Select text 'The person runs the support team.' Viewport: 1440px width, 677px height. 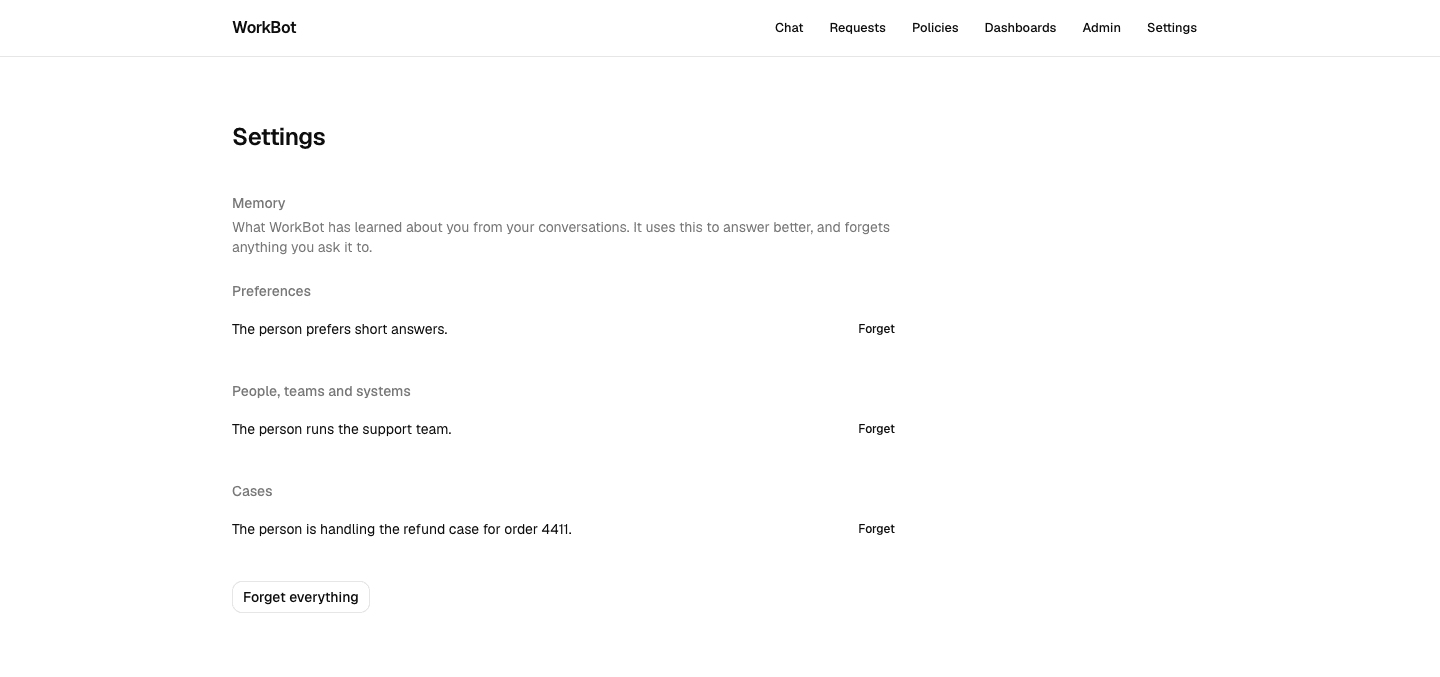(342, 429)
